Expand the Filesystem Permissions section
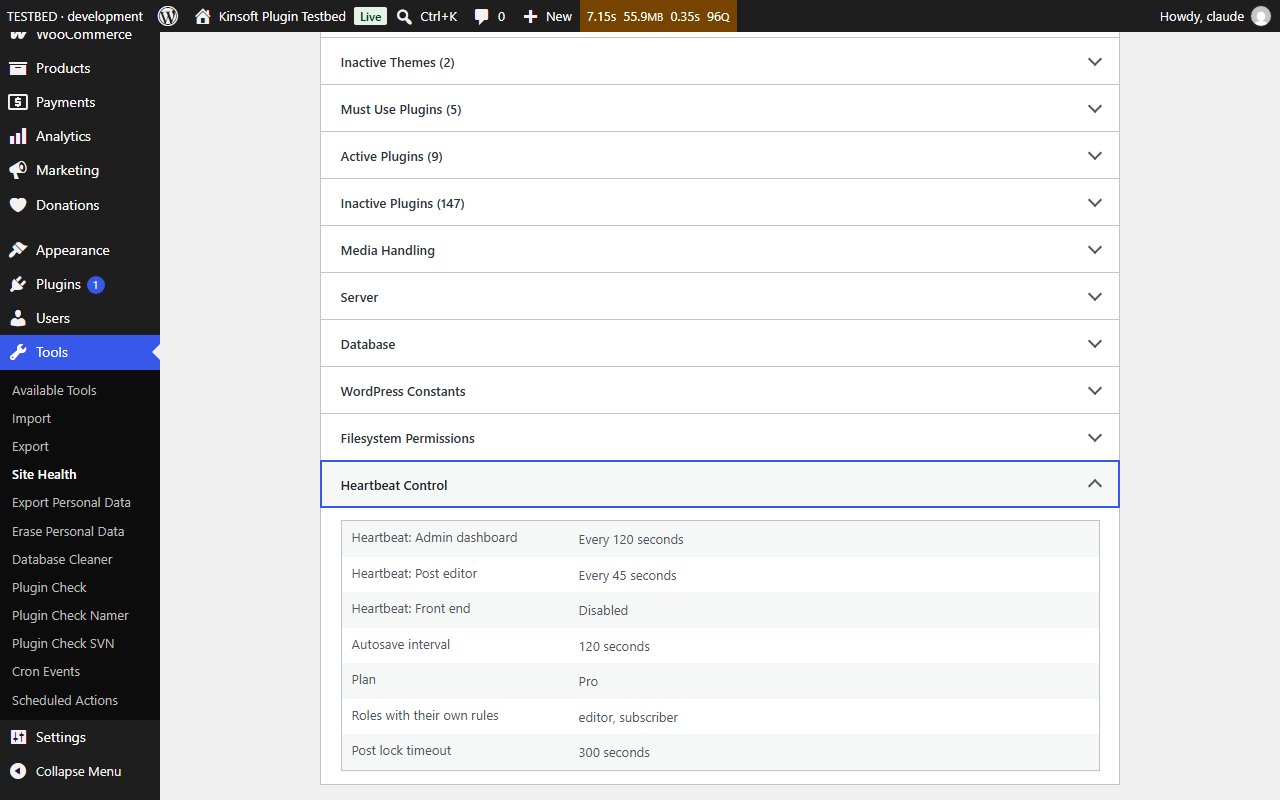This screenshot has height=800, width=1280. [719, 438]
